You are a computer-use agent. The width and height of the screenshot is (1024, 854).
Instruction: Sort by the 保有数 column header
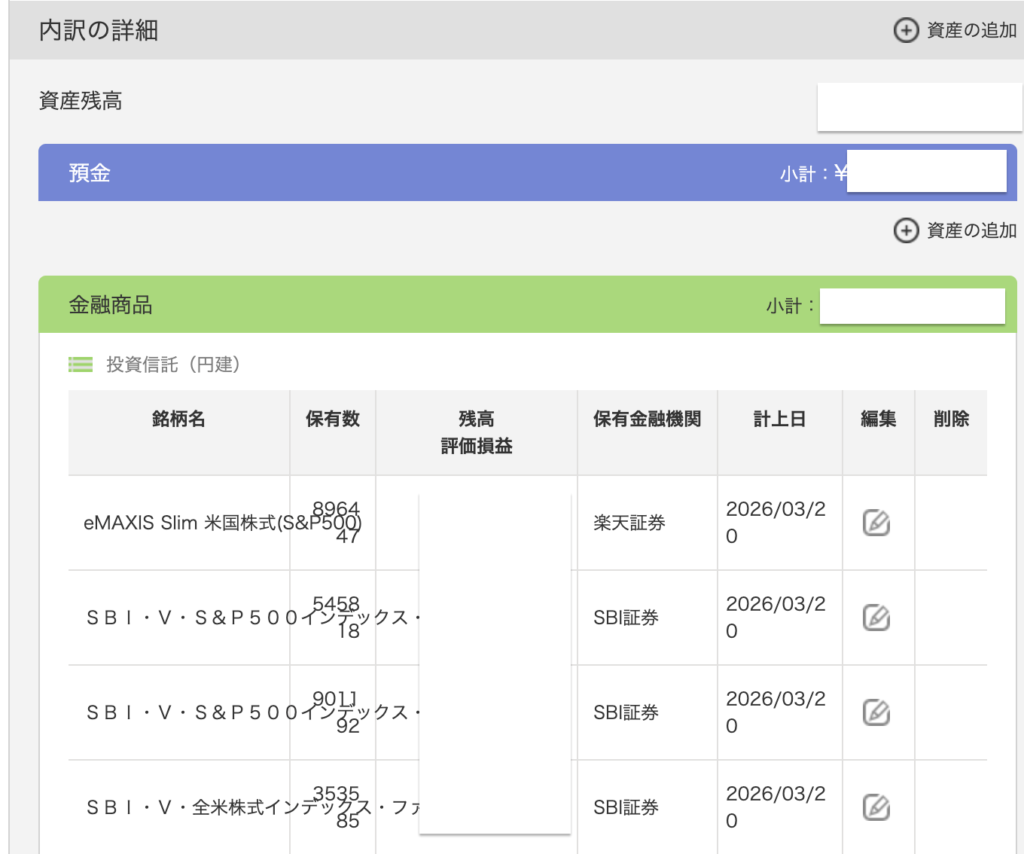332,419
